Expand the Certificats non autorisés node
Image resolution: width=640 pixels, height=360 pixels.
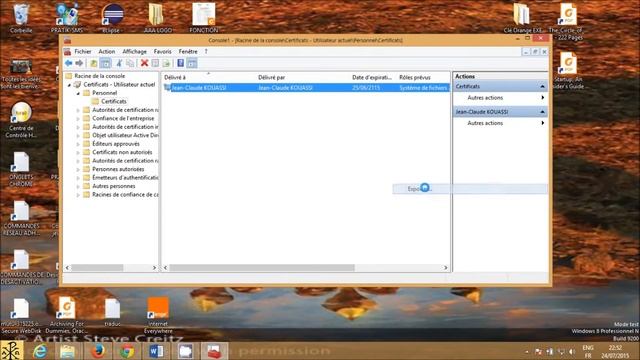coord(78,152)
